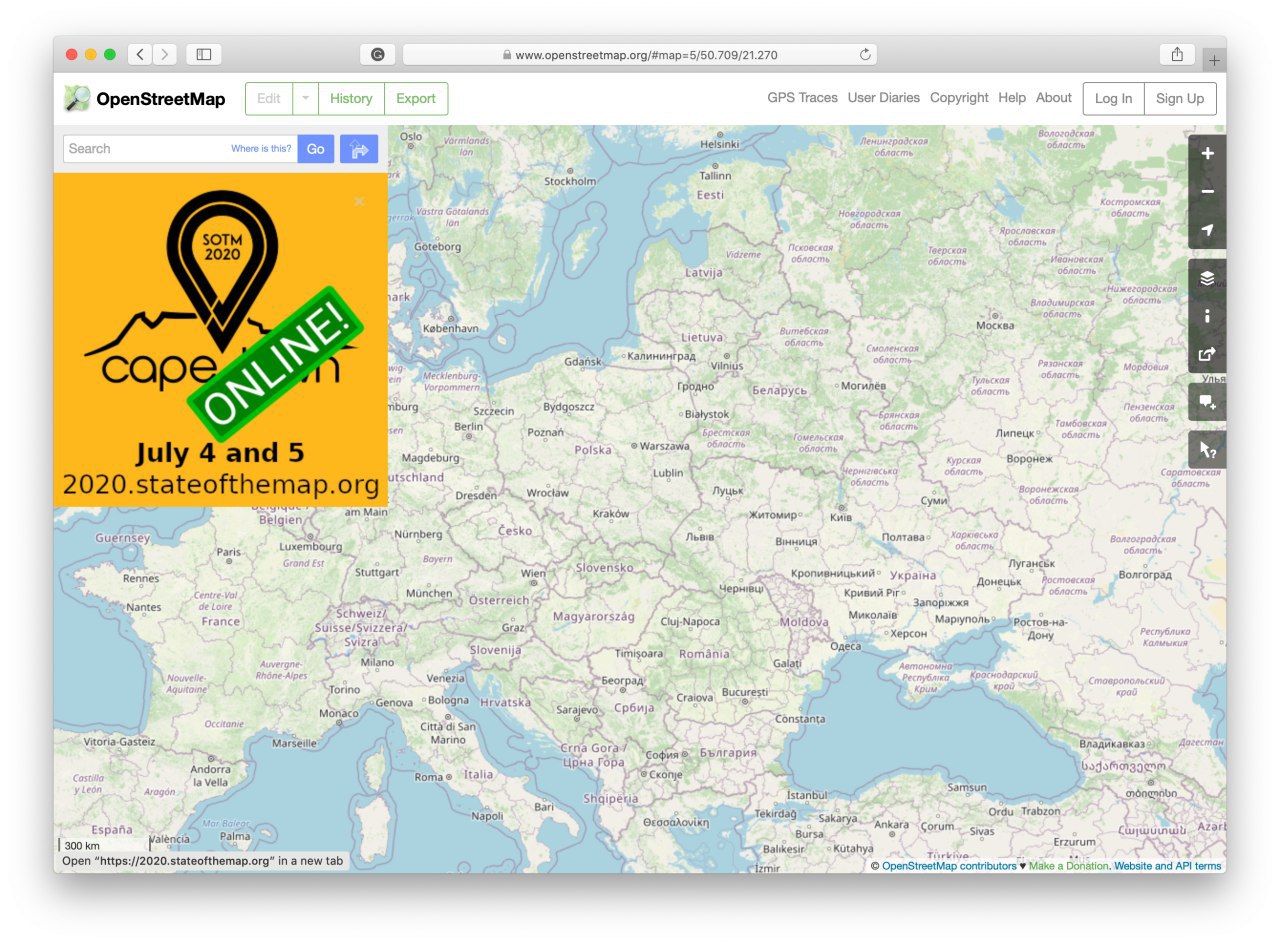Click the Magyarország country label
The height and width of the screenshot is (944, 1280).
pyautogui.click(x=594, y=617)
